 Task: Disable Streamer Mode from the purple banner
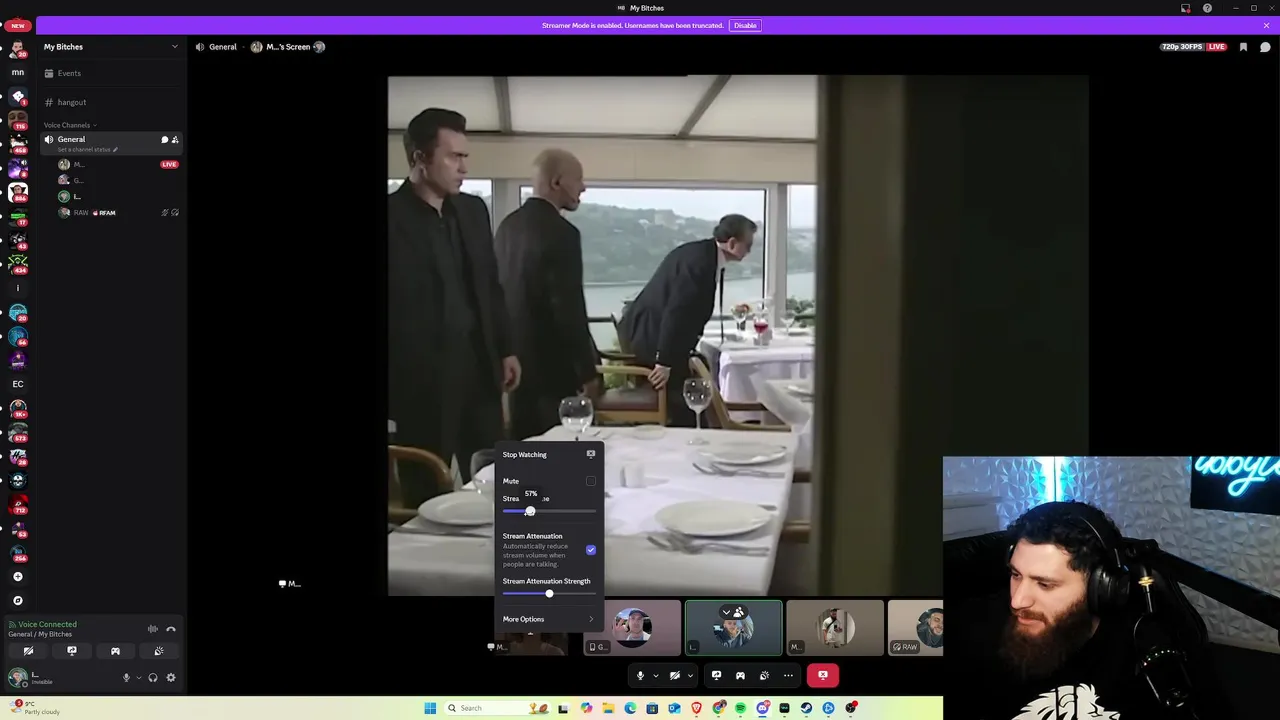coord(745,25)
